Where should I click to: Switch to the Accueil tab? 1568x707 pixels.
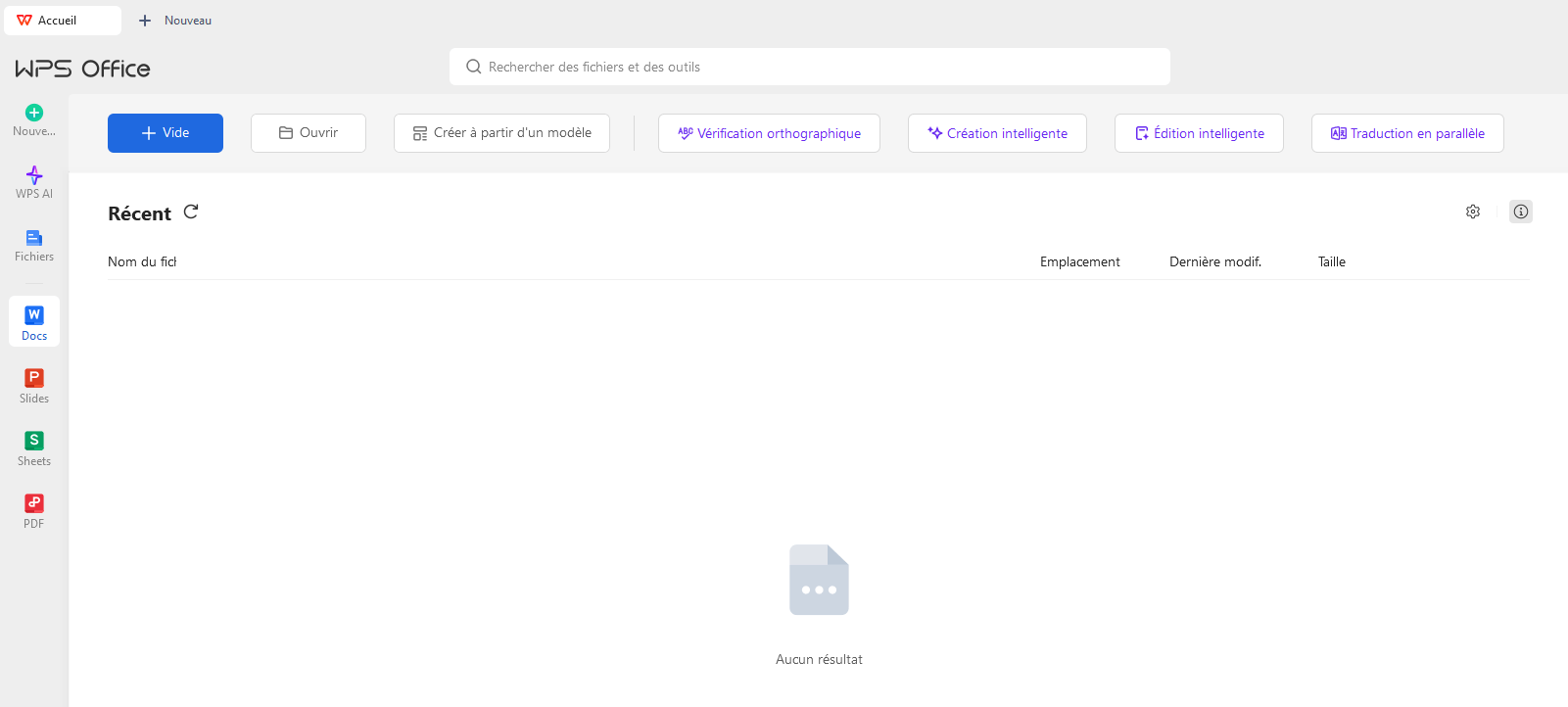pyautogui.click(x=63, y=21)
